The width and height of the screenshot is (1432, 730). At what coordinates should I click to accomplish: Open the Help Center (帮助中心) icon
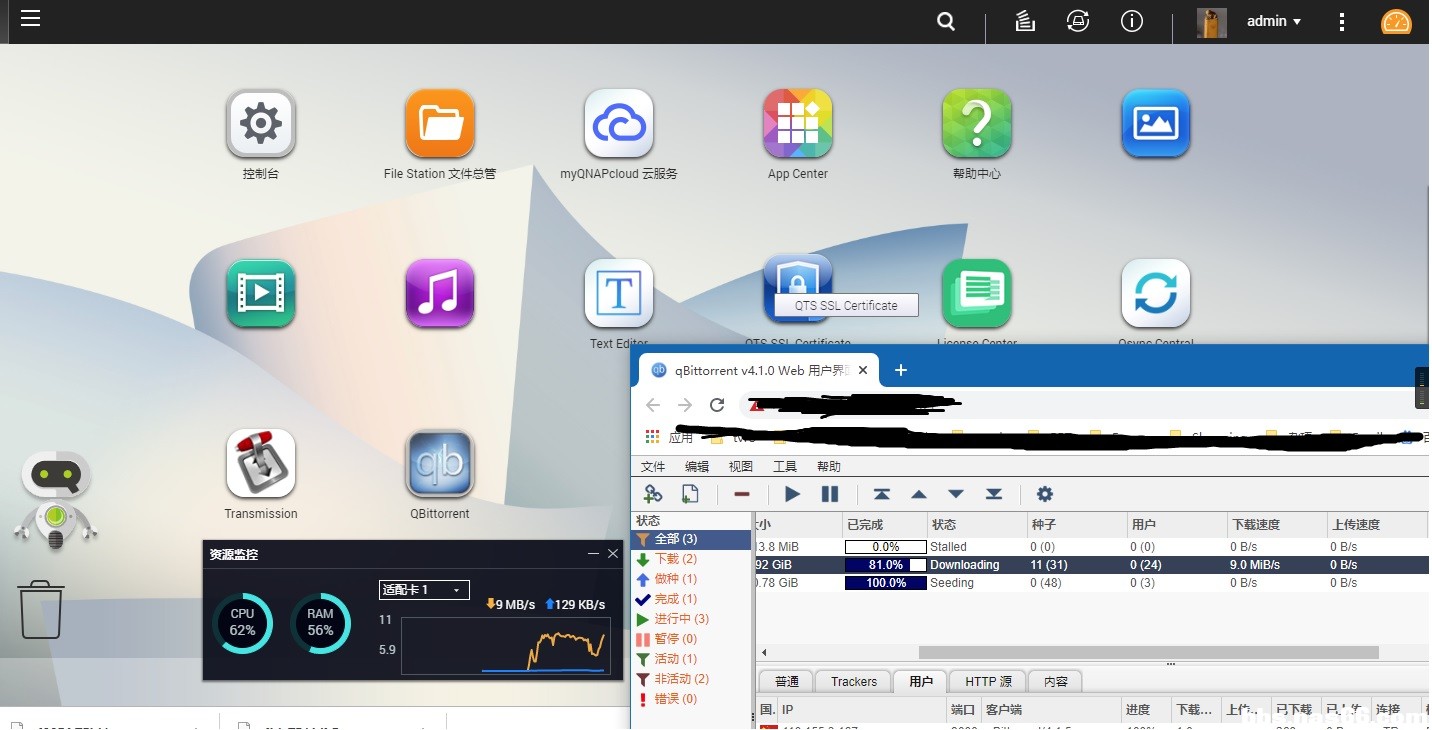977,124
